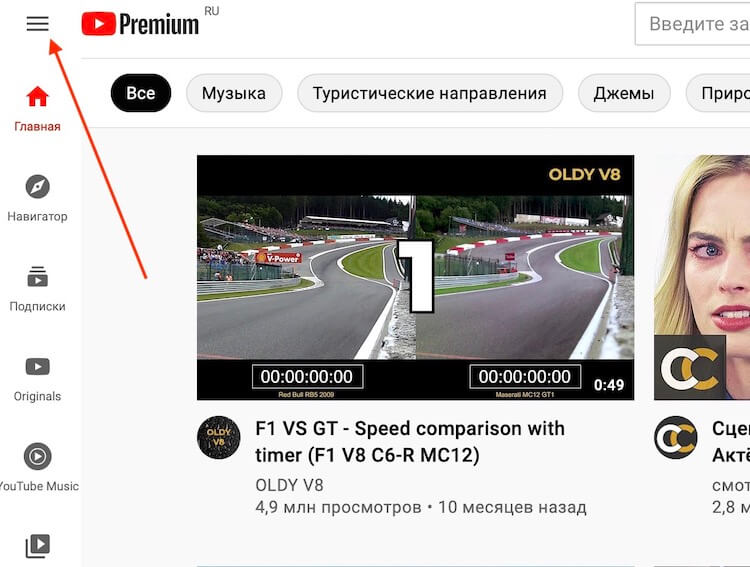The width and height of the screenshot is (750, 567).
Task: Open YouTube Music sidebar icon
Action: [37, 456]
